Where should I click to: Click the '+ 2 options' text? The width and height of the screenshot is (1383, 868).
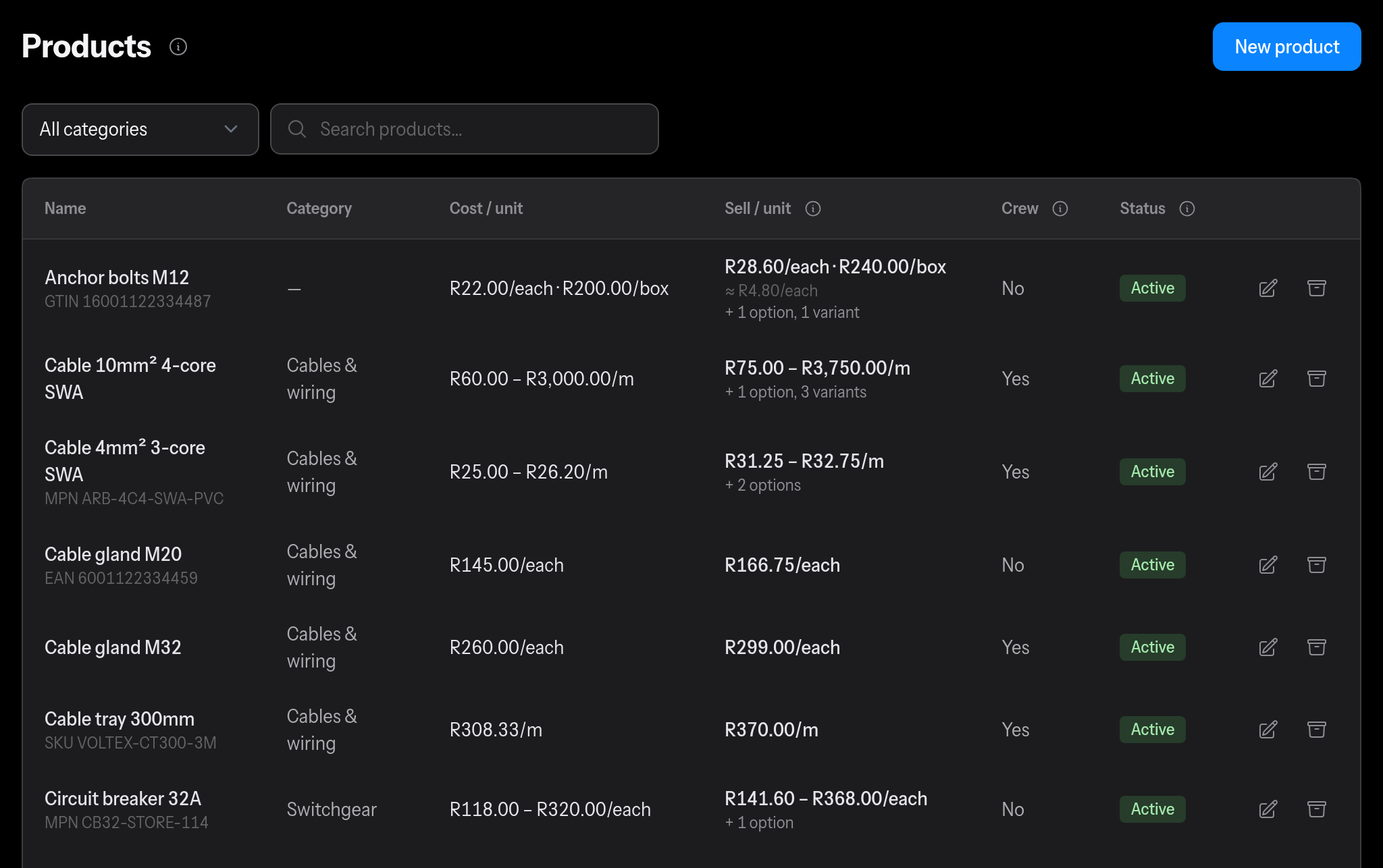pyautogui.click(x=762, y=485)
